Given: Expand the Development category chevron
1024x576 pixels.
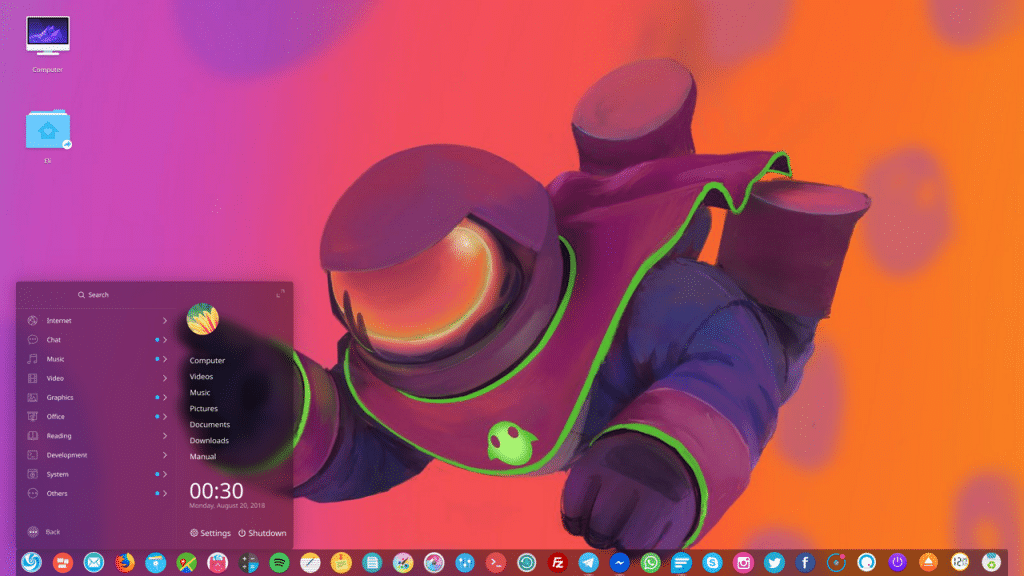Looking at the screenshot, I should (165, 455).
